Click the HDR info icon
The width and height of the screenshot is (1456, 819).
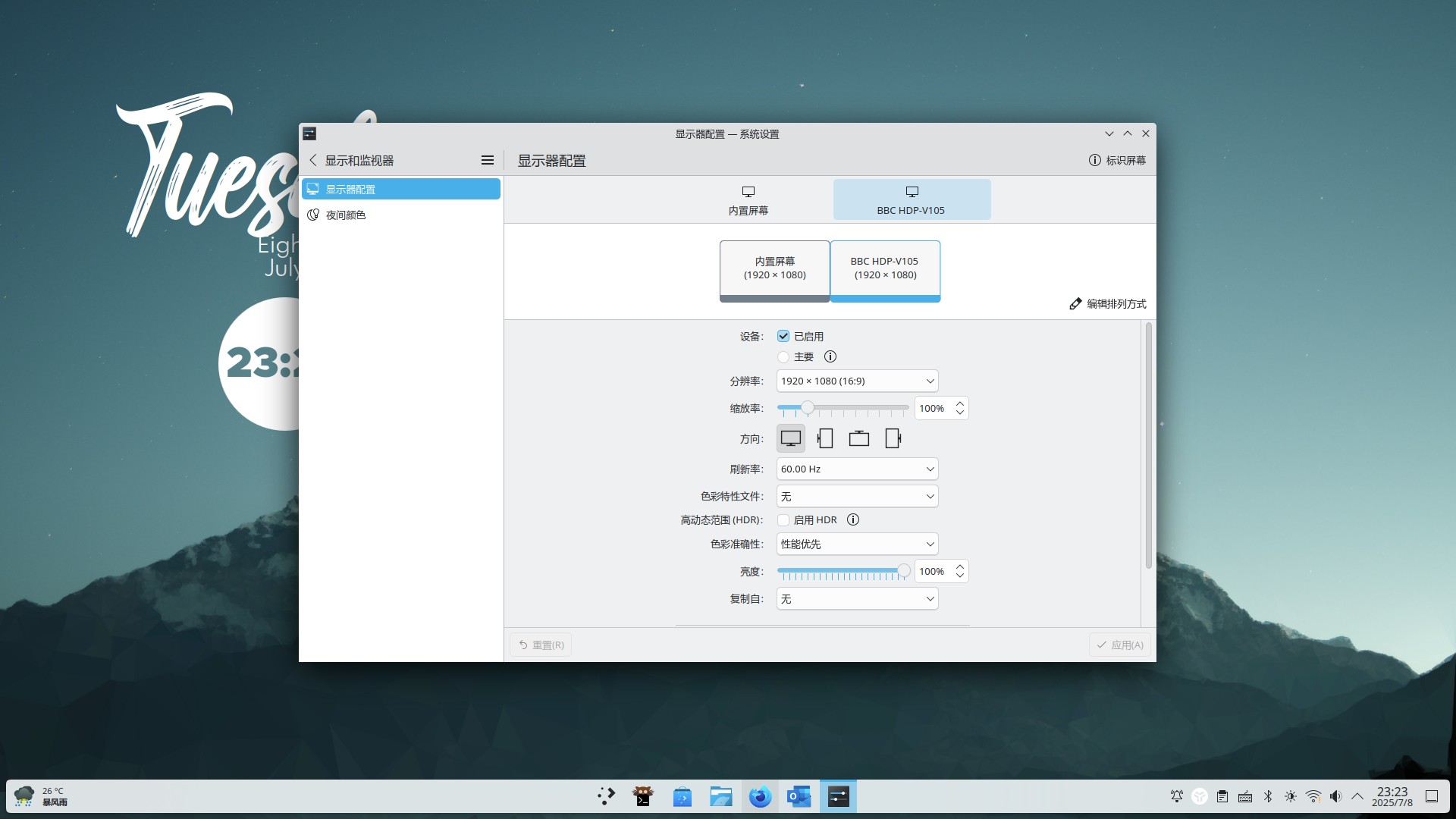[853, 519]
